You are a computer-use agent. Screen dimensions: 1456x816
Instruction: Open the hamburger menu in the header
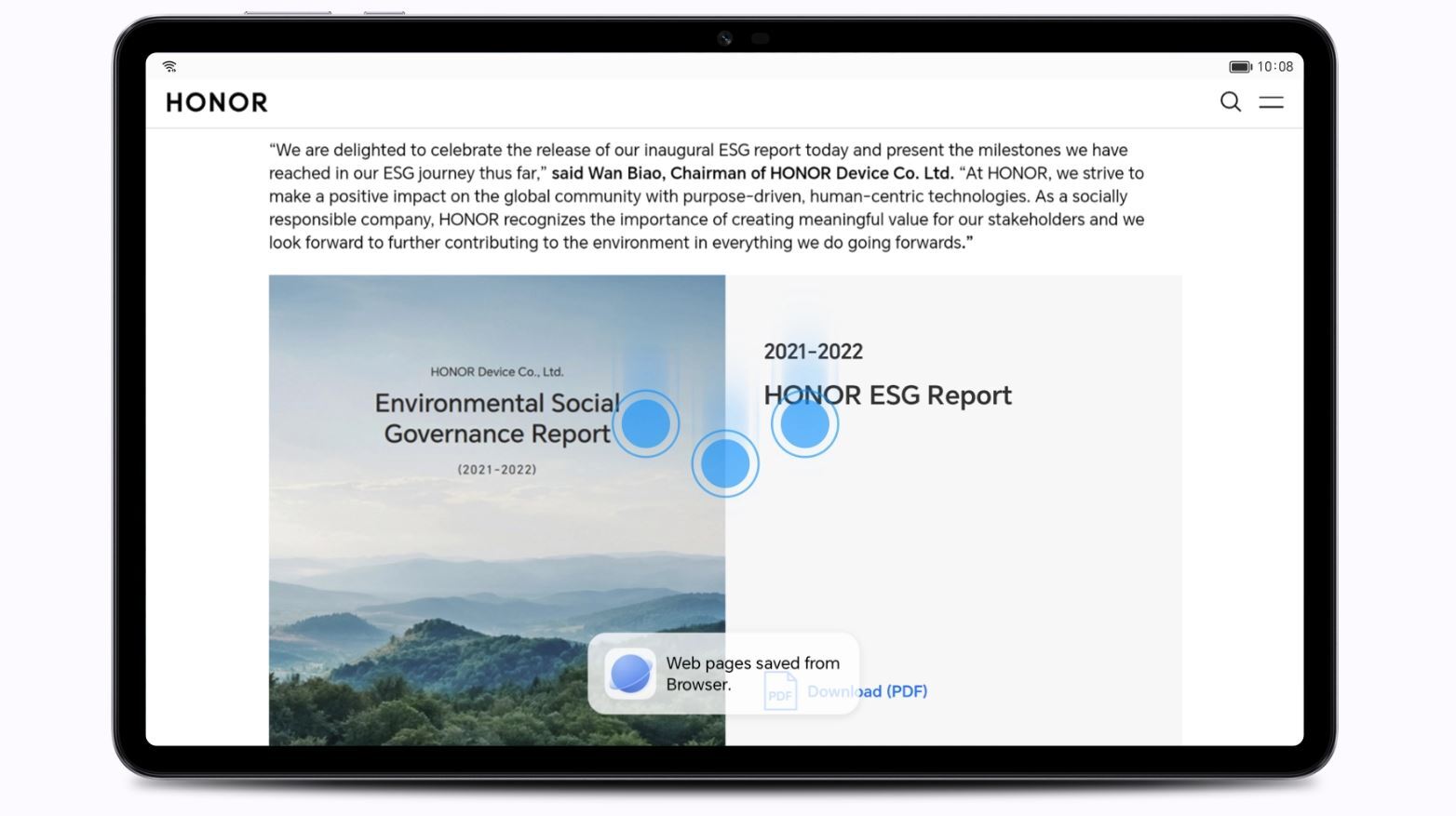tap(1271, 102)
